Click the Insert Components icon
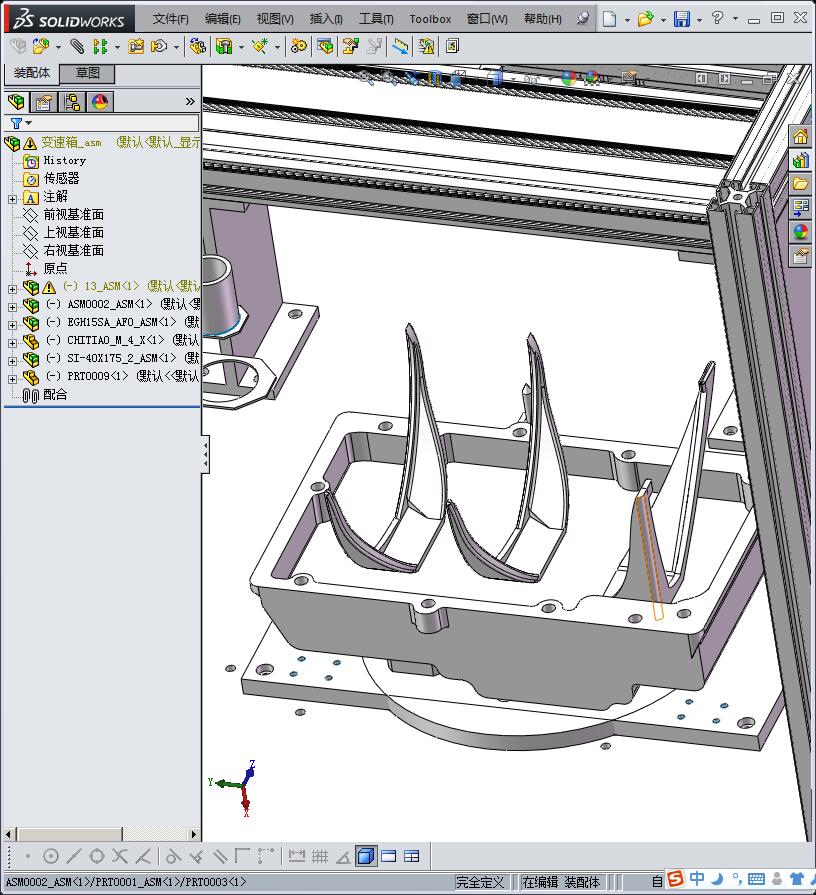816x895 pixels. click(x=41, y=46)
